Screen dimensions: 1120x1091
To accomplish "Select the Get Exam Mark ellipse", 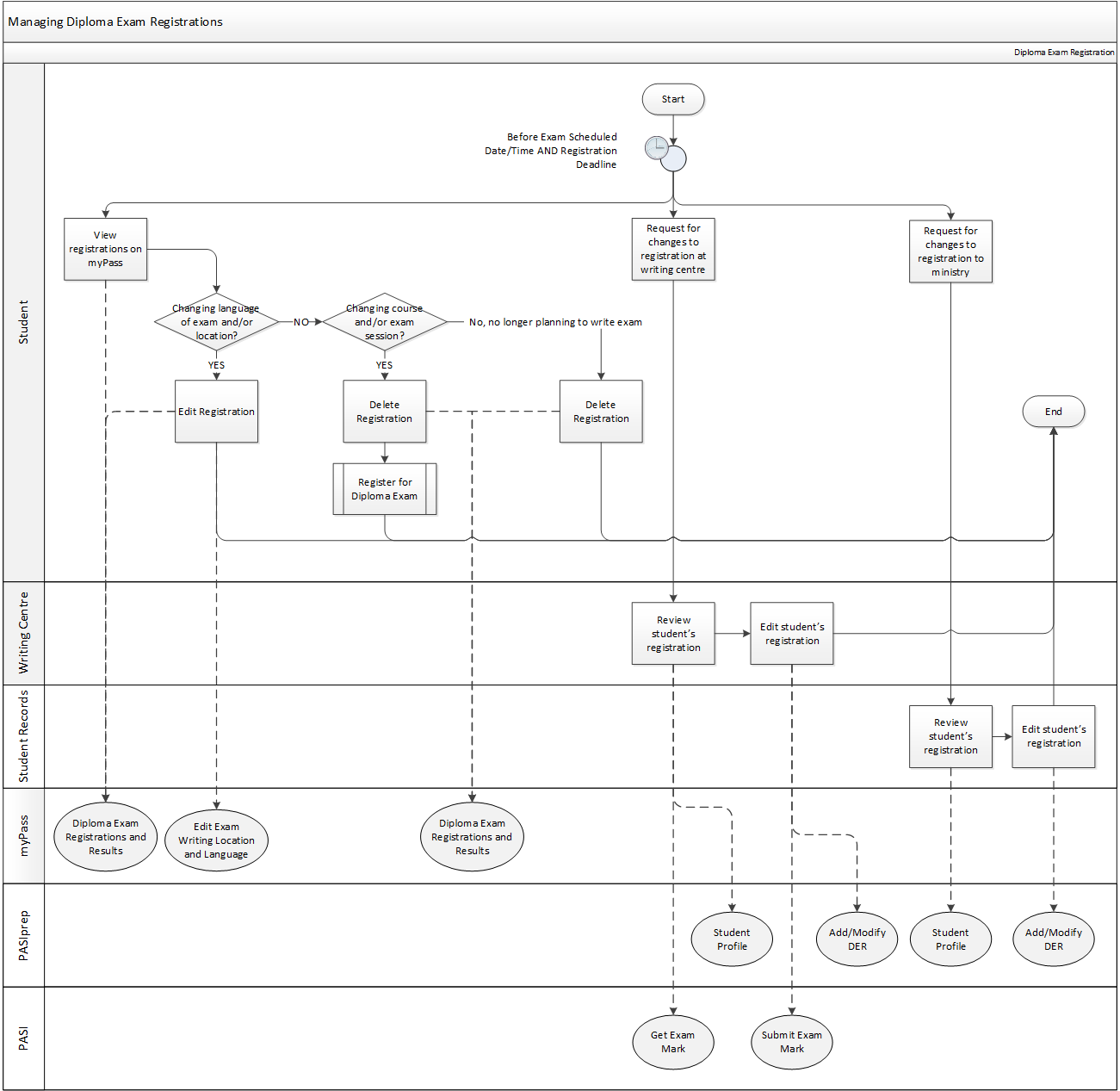I will [672, 1042].
